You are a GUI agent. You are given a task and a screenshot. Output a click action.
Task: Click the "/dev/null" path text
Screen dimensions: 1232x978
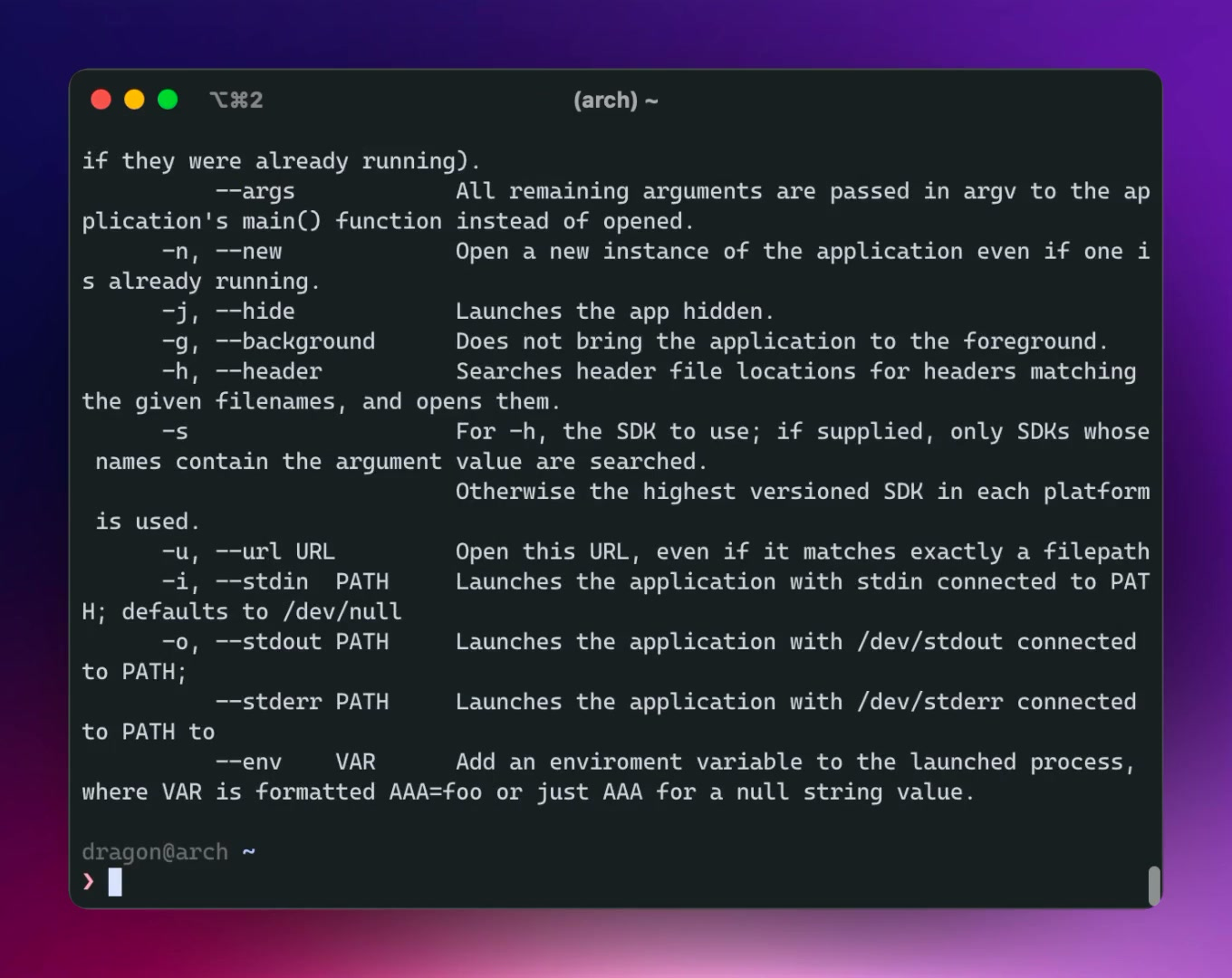(x=342, y=611)
